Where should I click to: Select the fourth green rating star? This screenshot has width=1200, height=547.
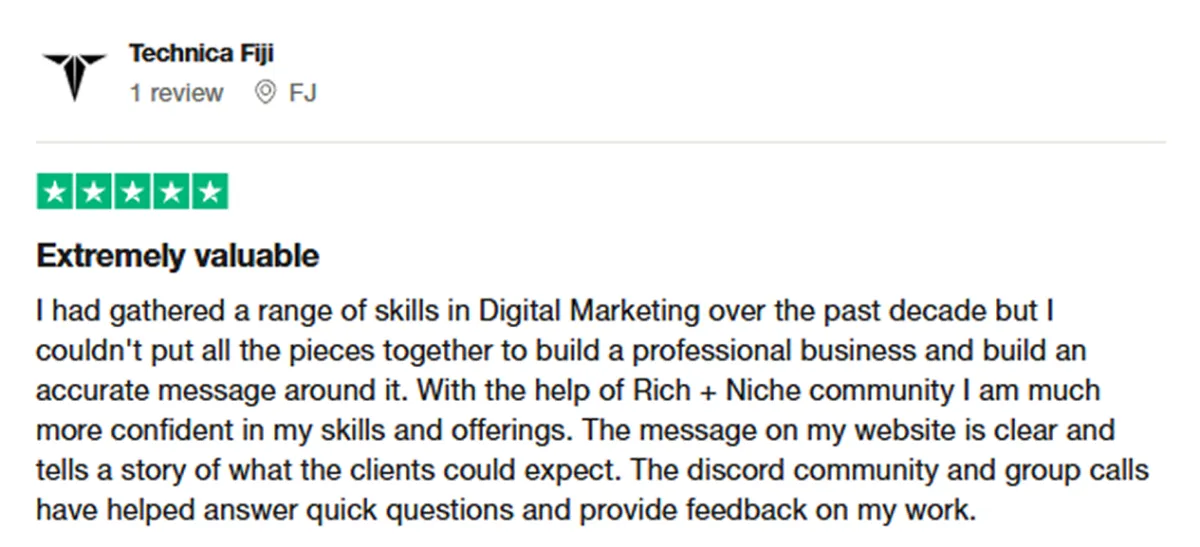[170, 191]
